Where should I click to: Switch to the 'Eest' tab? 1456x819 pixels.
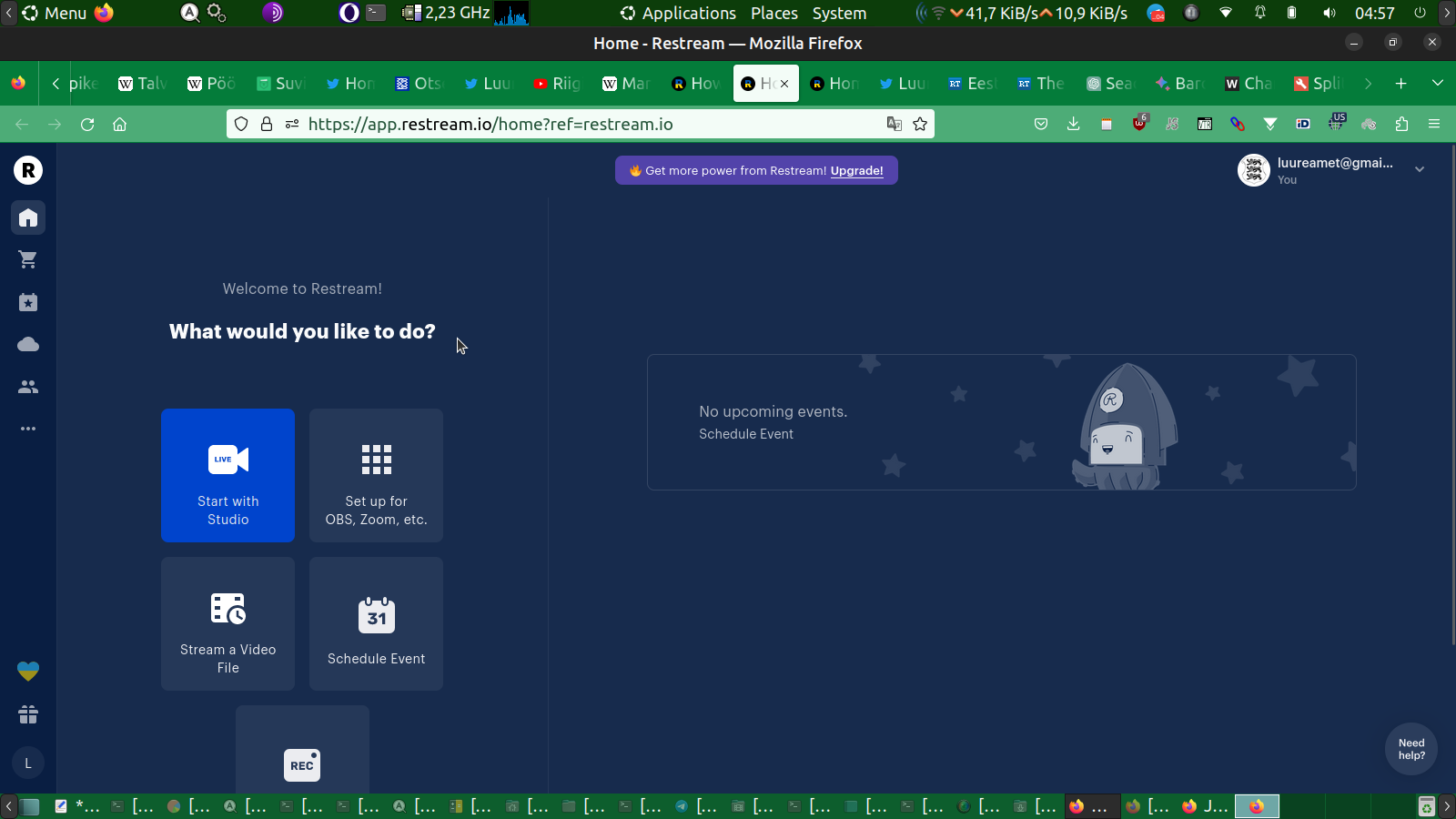[x=972, y=84]
